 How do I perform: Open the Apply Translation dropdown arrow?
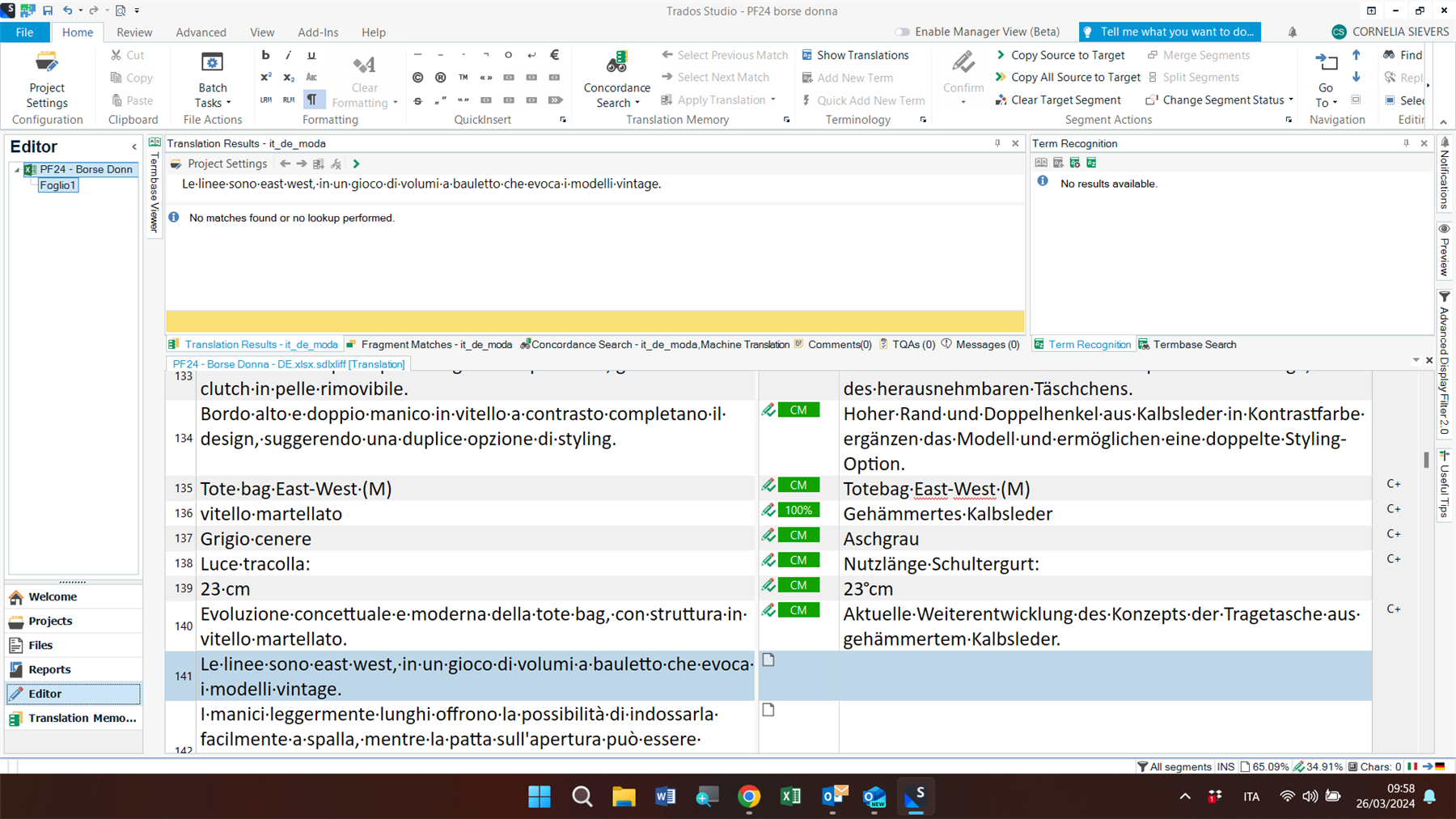click(x=773, y=100)
